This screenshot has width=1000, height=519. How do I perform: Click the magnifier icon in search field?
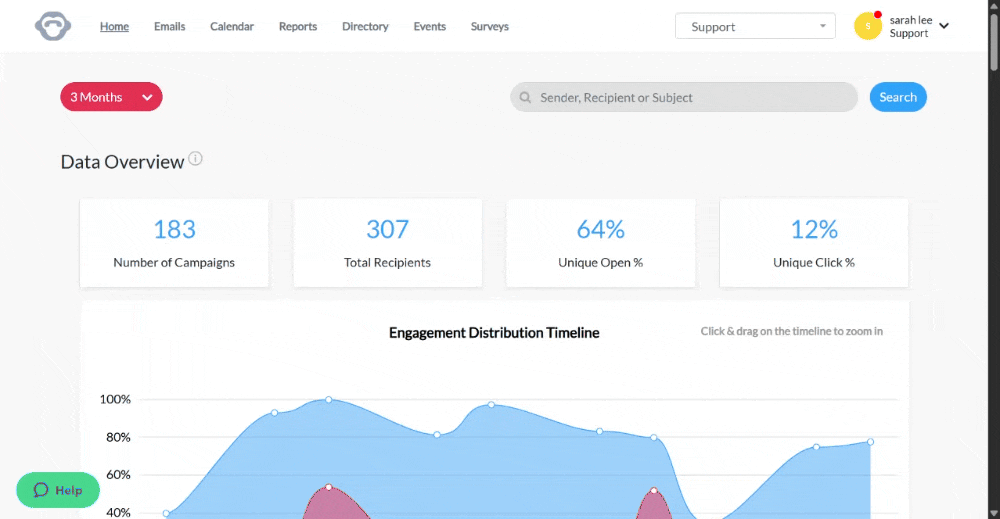coord(525,98)
